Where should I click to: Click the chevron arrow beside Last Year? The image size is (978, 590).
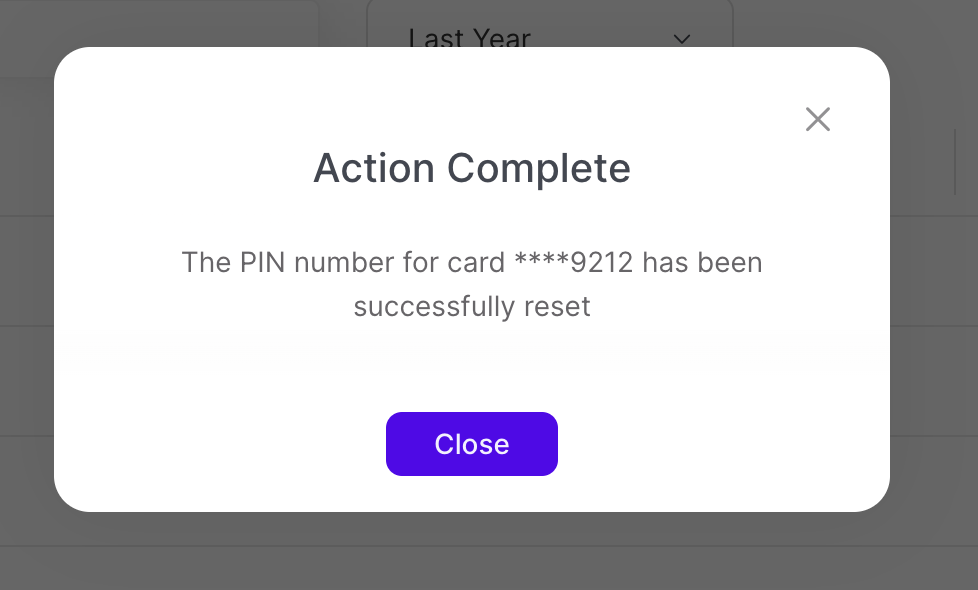coord(682,39)
